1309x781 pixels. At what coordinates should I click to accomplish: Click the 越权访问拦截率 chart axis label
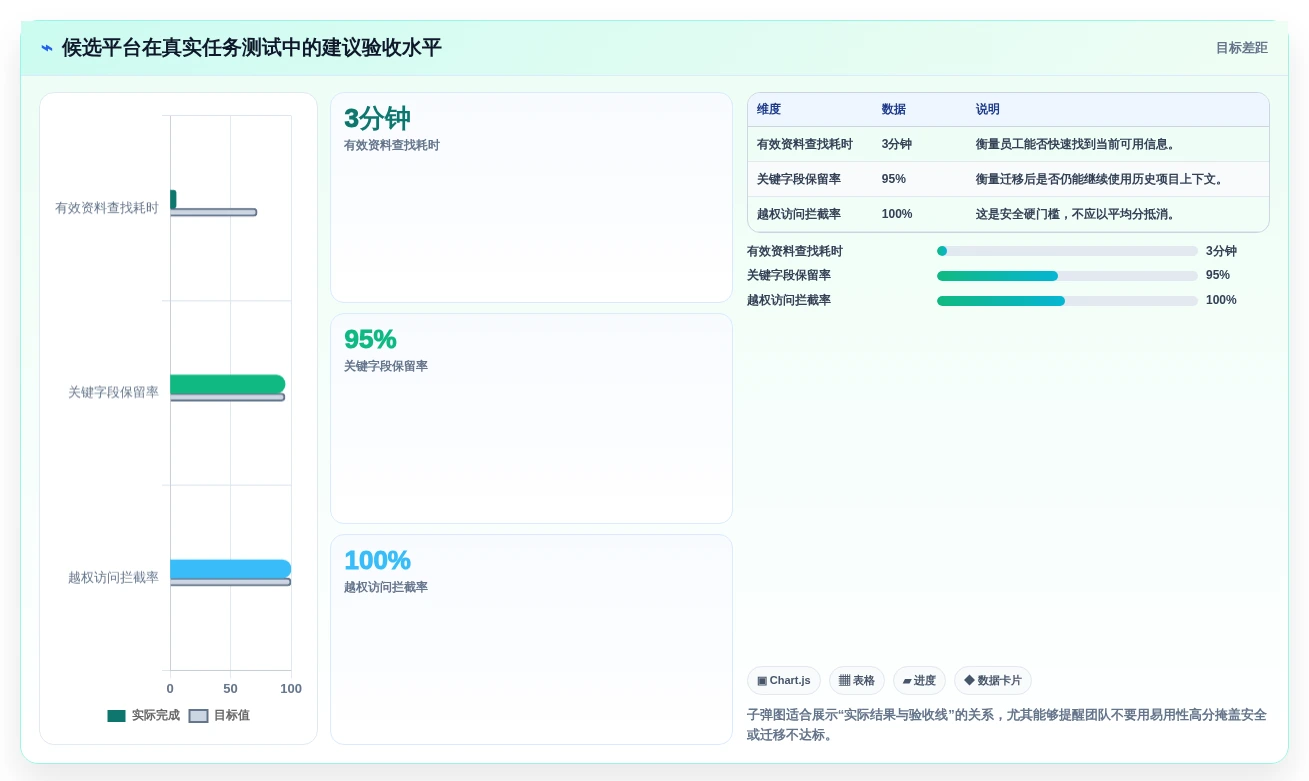point(113,578)
